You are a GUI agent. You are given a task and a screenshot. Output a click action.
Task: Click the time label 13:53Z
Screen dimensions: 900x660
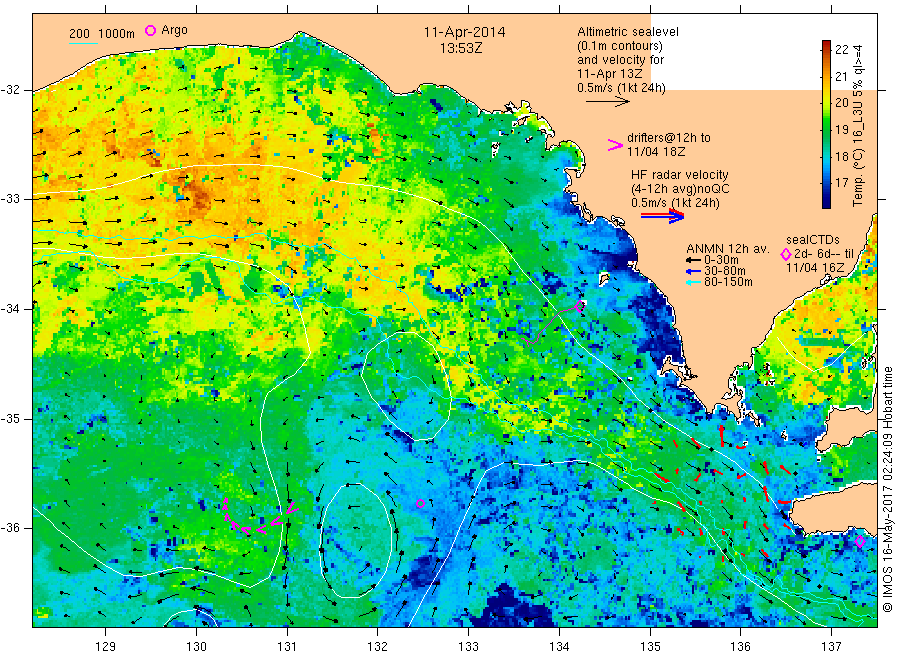pos(461,48)
